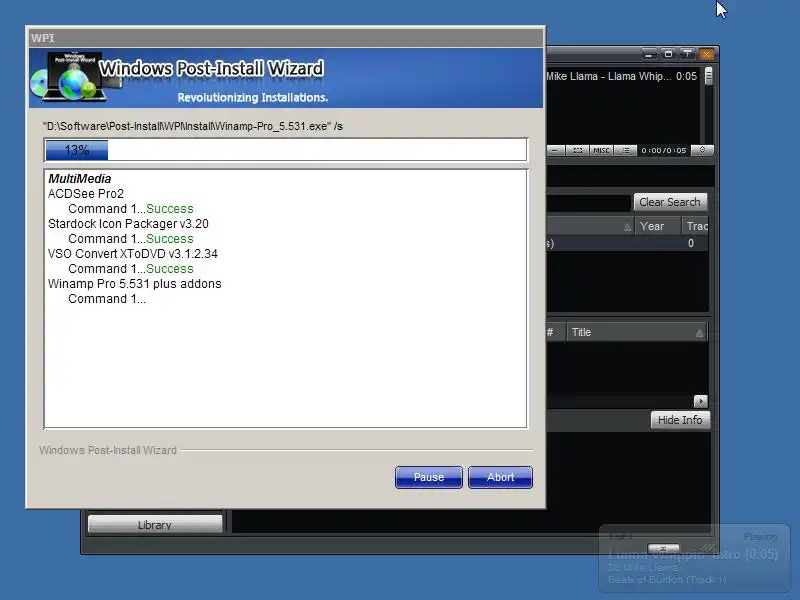This screenshot has height=600, width=800.
Task: Click Winamp library scroll right arrow
Action: pyautogui.click(x=701, y=402)
